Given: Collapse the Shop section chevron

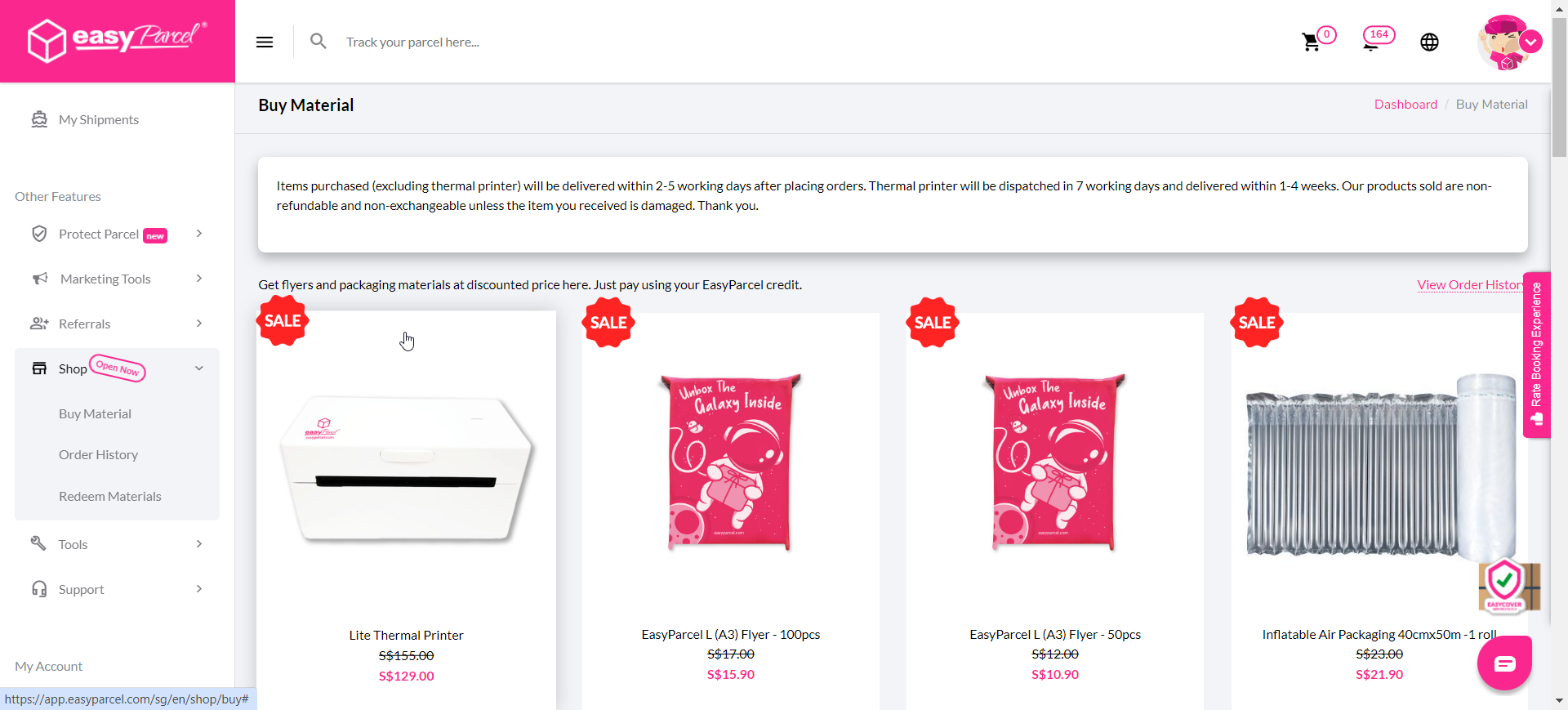Looking at the screenshot, I should pyautogui.click(x=199, y=368).
